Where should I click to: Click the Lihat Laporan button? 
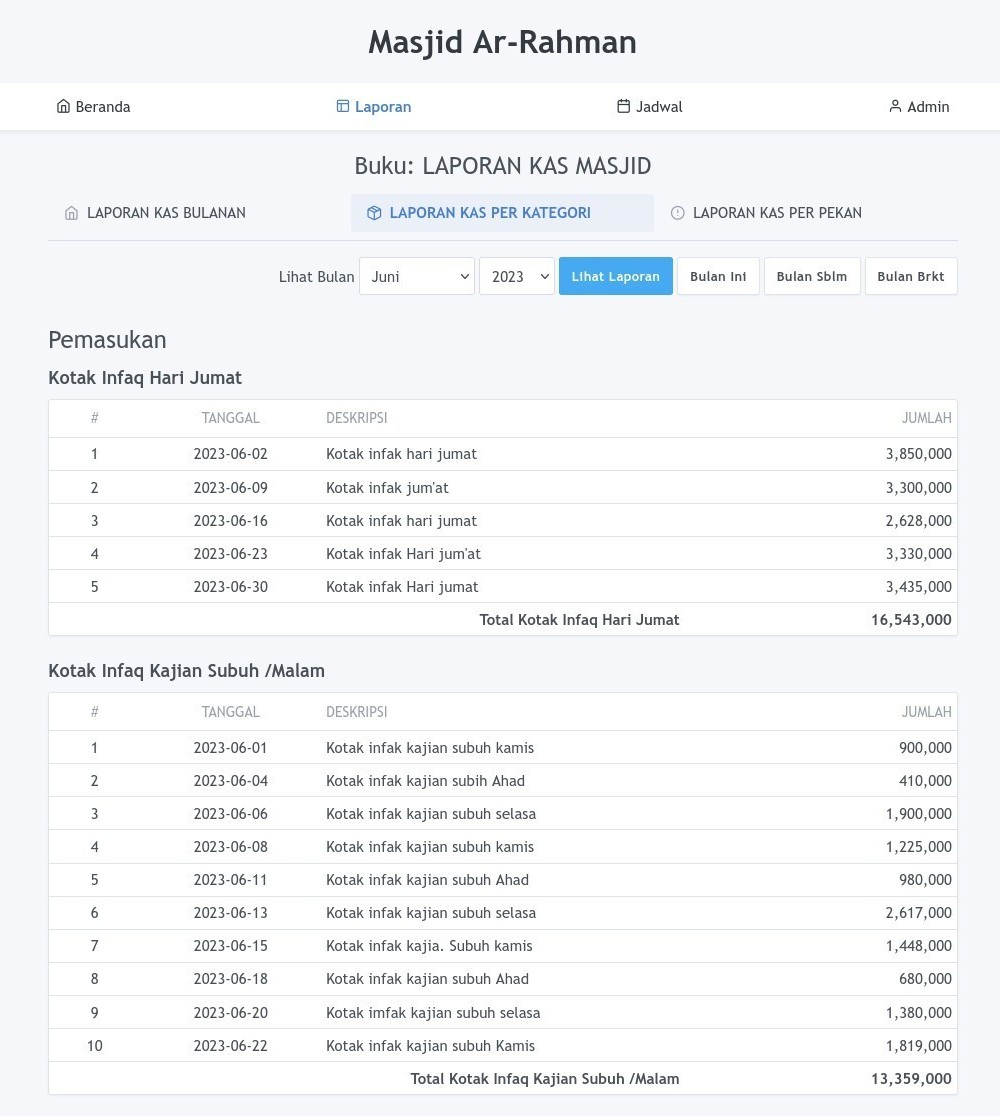[616, 276]
